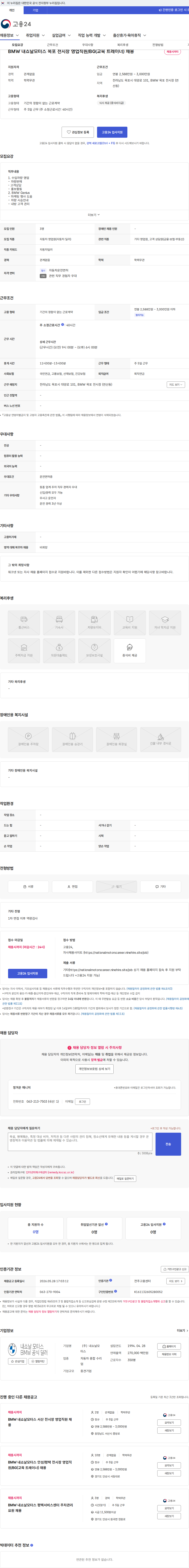Click info icon beside 주 소정근로시간
The width and height of the screenshot is (189, 1568).
point(63,325)
